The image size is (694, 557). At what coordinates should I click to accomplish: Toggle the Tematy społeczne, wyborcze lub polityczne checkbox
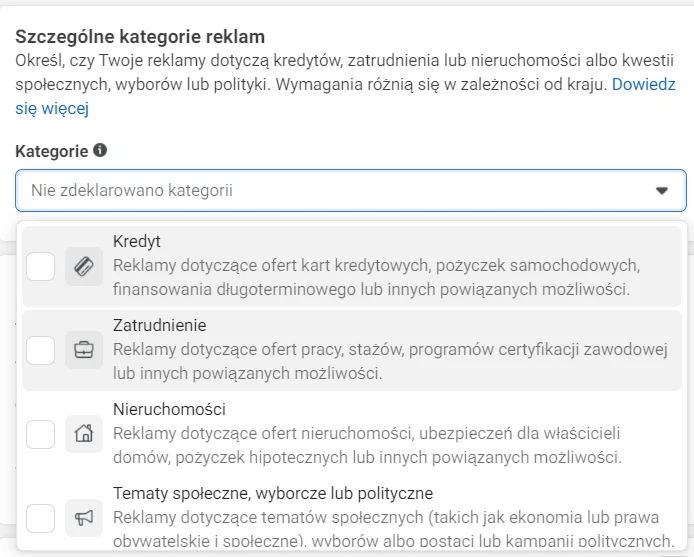(x=41, y=518)
